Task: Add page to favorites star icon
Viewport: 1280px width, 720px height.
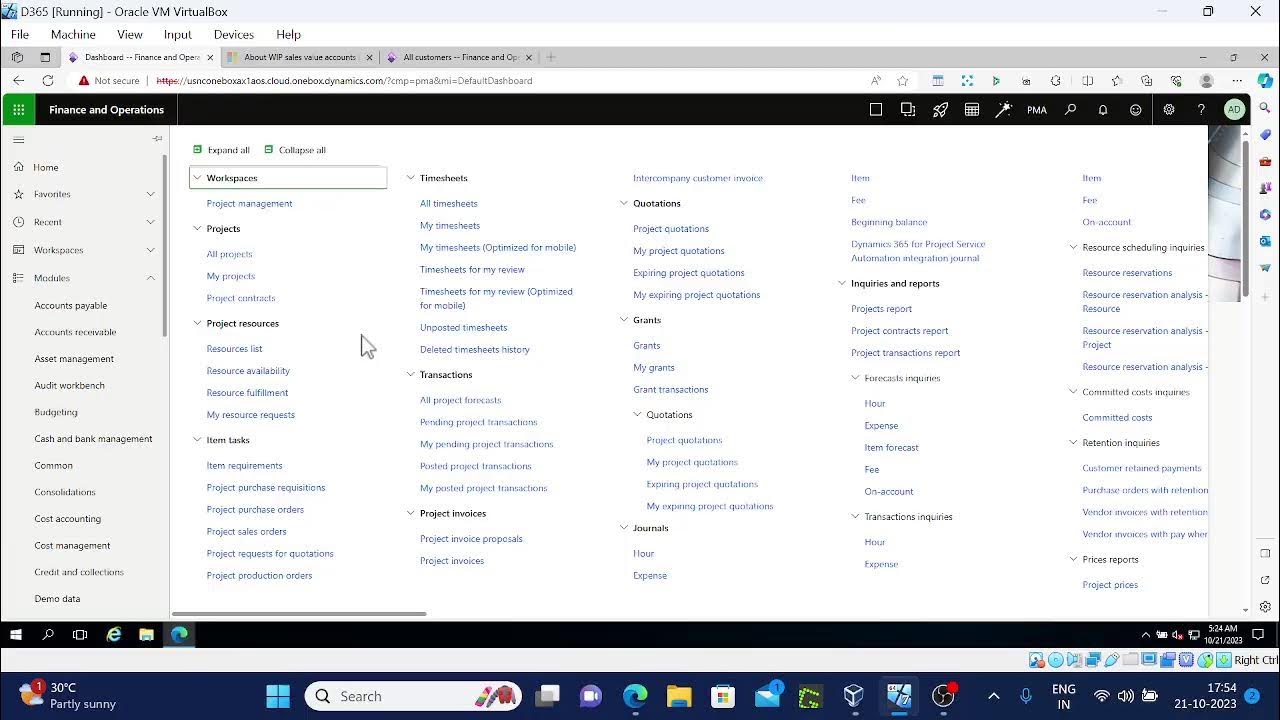Action: (903, 81)
